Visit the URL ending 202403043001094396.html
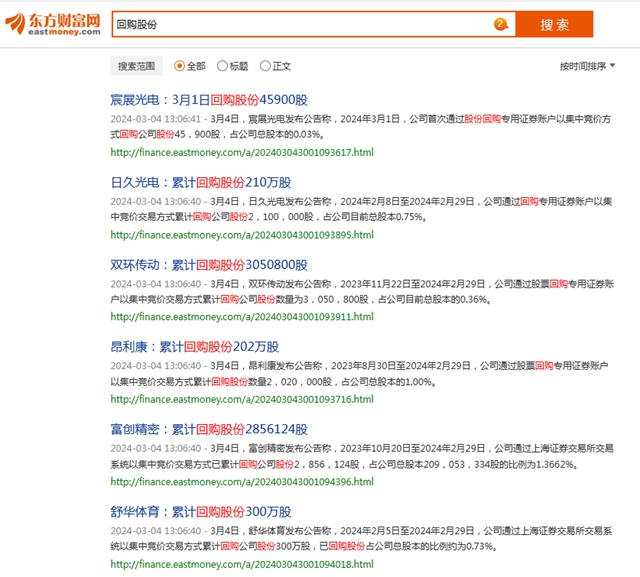 [242, 482]
